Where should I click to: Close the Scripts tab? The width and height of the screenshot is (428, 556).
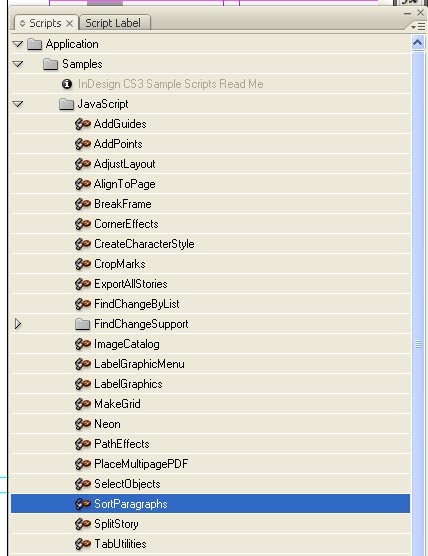pyautogui.click(x=70, y=24)
